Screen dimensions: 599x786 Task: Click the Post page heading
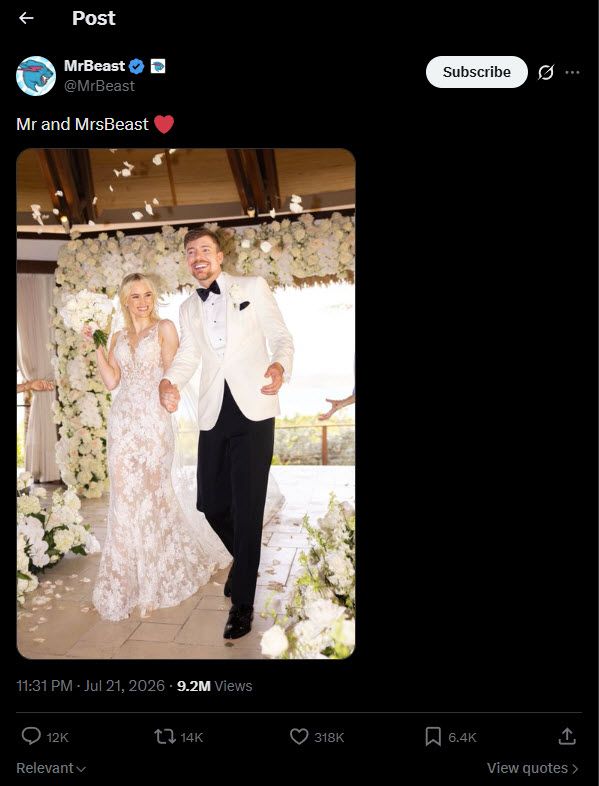[94, 18]
